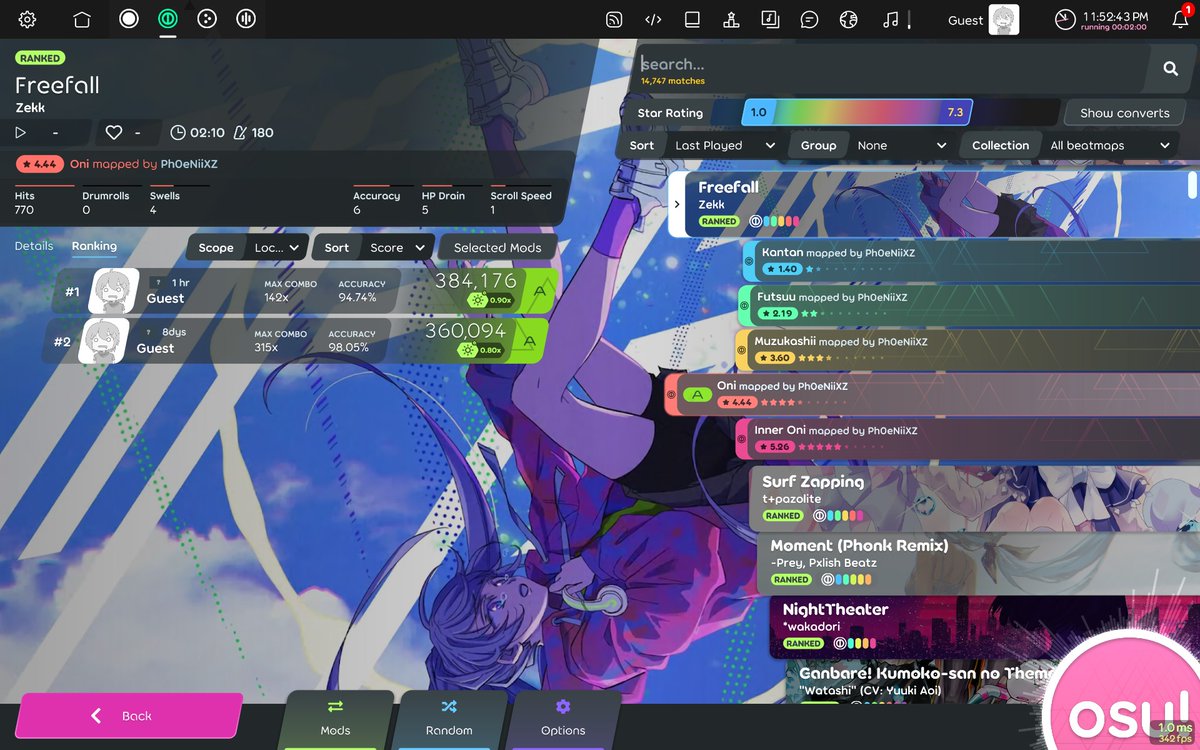Click the pink Back button

click(128, 716)
